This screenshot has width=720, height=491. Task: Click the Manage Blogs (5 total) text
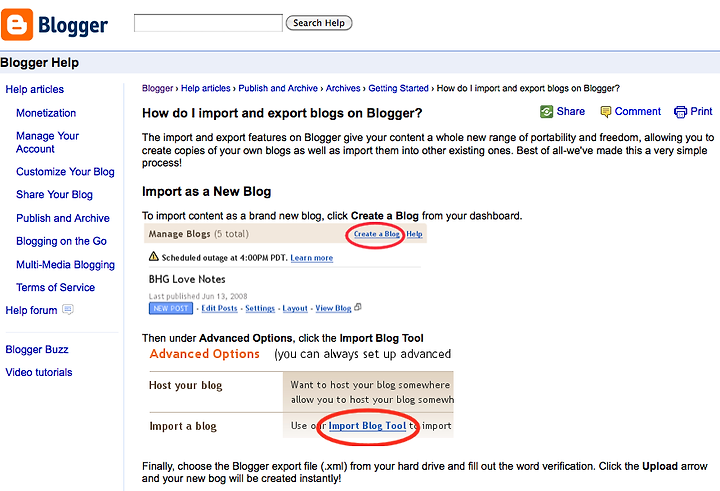click(198, 234)
